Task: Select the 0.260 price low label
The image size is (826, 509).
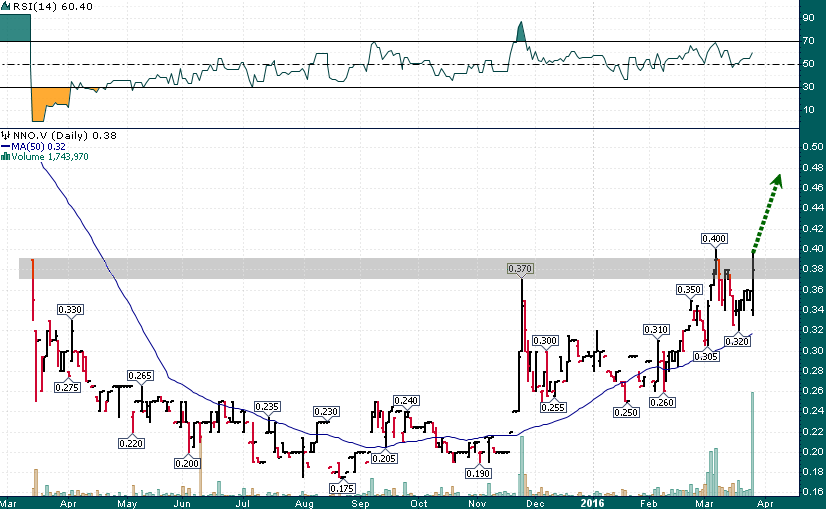Action: coord(662,402)
